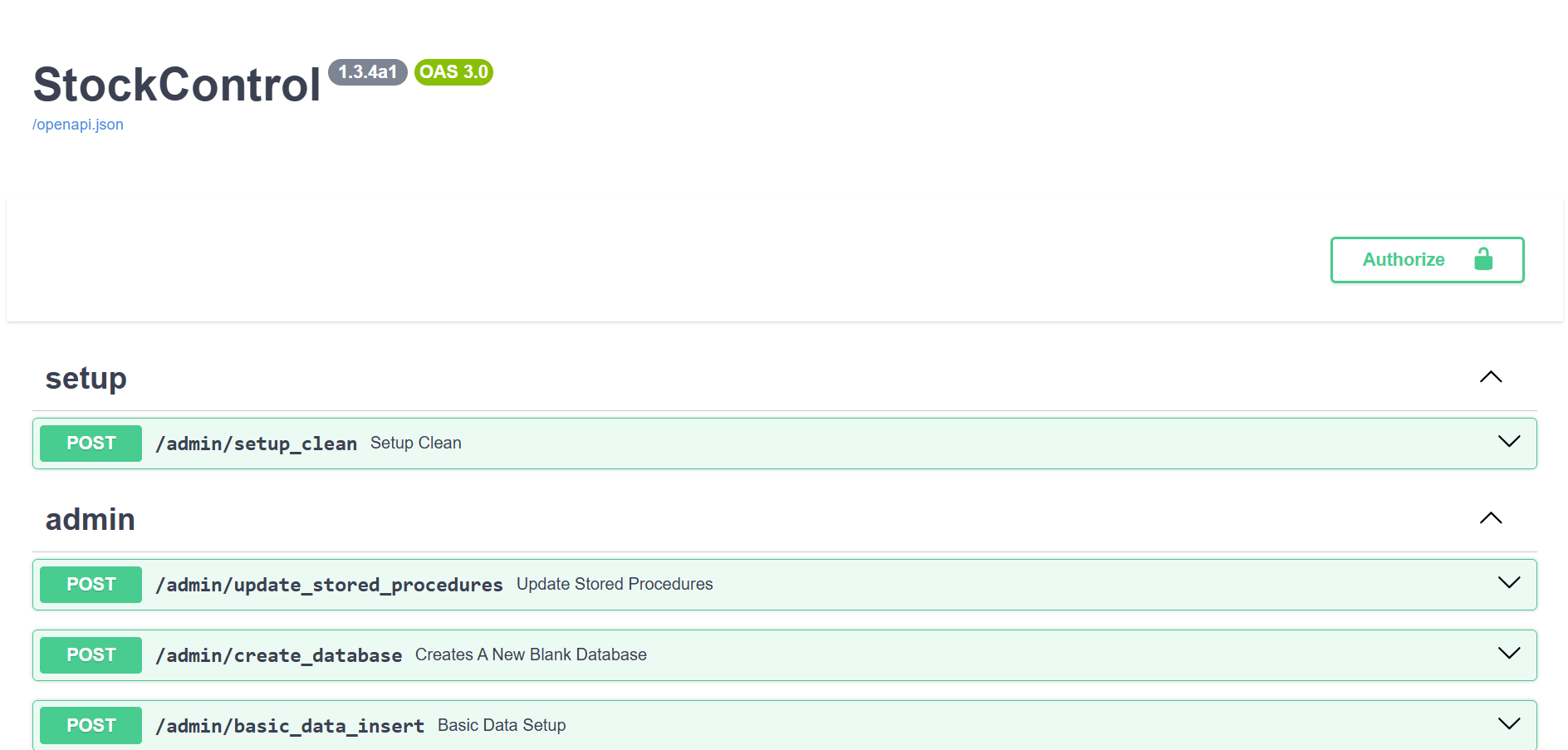1568x750 pixels.
Task: Click the /admin/create_database path text
Action: pos(278,655)
